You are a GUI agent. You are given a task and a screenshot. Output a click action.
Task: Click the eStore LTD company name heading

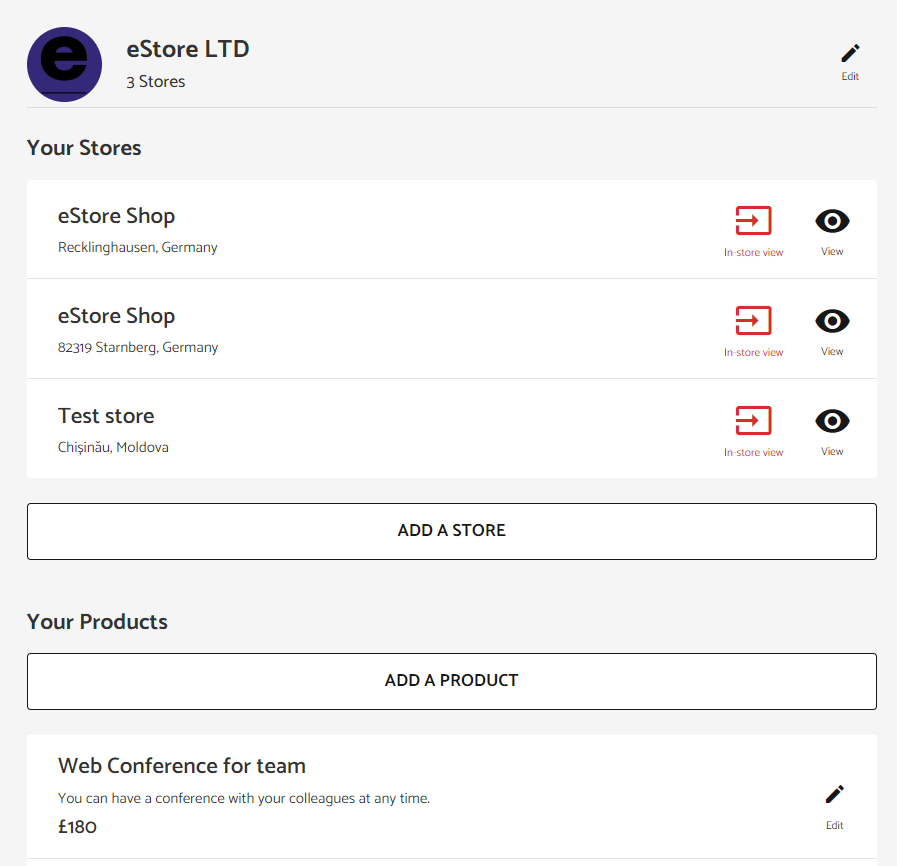[188, 49]
